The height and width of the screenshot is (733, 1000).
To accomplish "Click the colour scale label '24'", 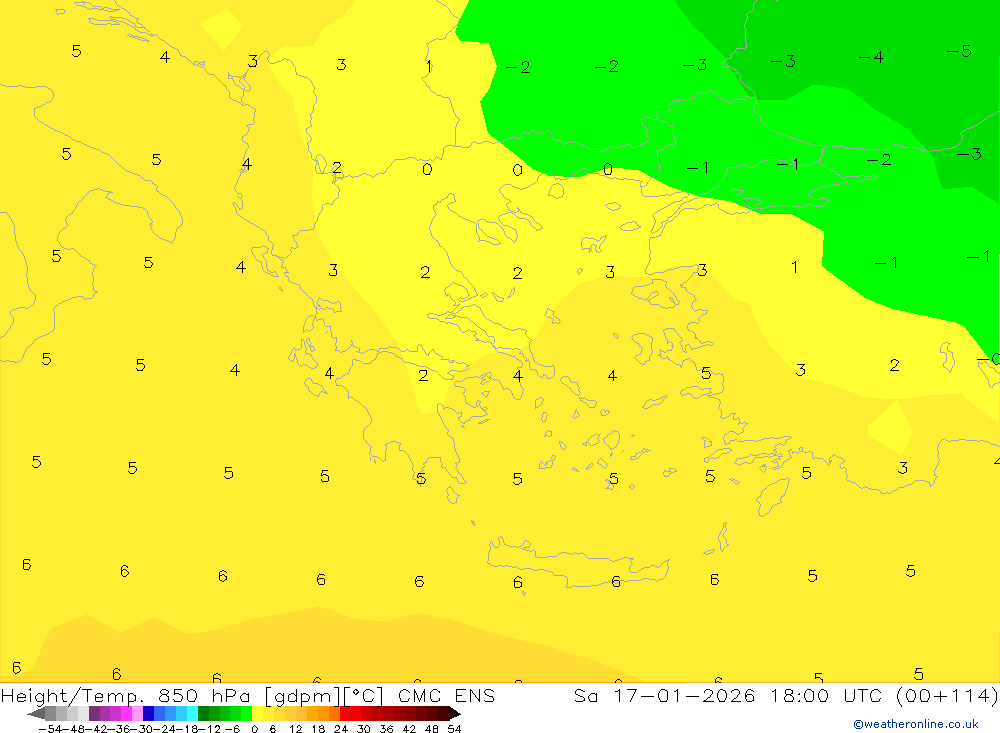I will pos(341,729).
